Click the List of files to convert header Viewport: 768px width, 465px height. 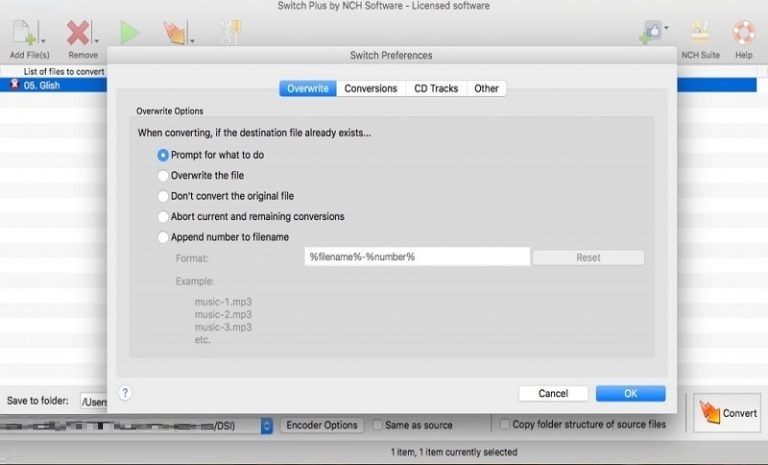pos(64,72)
